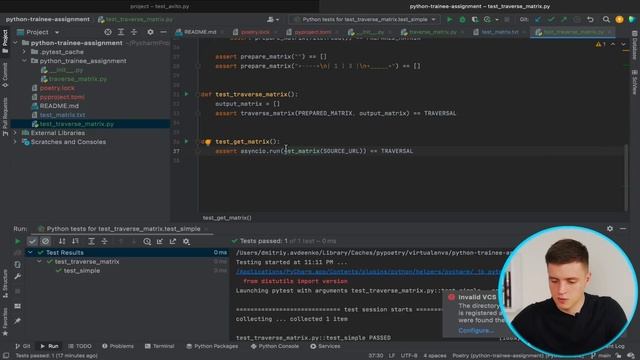Open Problems tool window tab
Screen dimensions: 640x360
point(118,346)
